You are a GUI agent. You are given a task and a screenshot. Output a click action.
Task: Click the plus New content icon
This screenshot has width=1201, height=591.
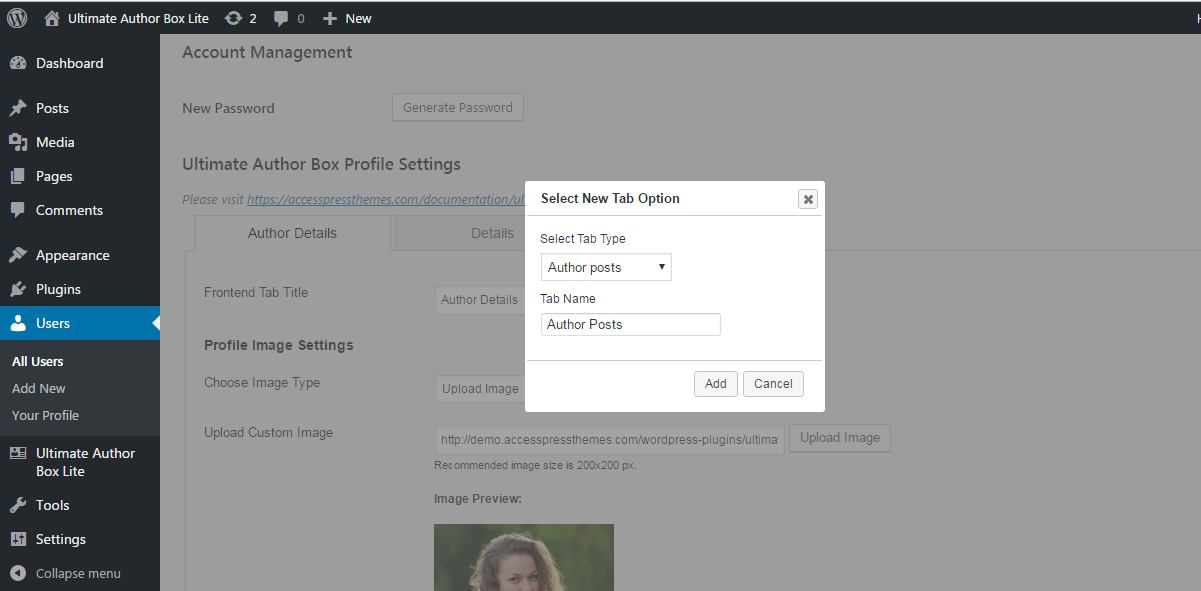click(x=330, y=18)
